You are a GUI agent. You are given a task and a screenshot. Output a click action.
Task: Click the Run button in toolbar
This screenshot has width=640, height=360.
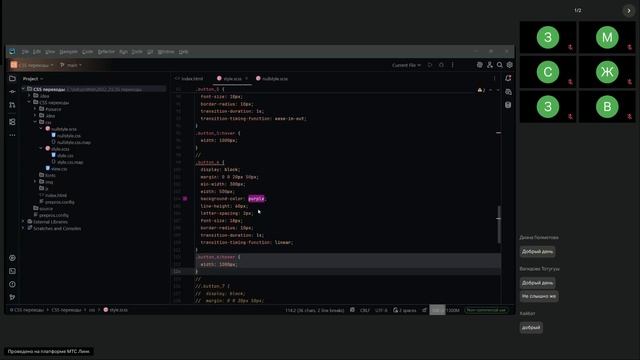point(430,65)
